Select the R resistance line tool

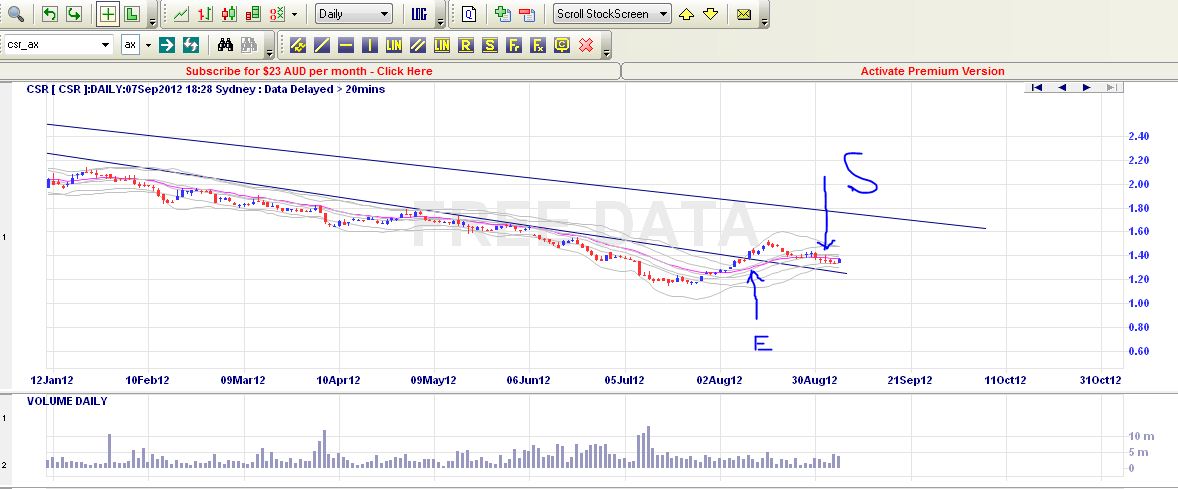tap(466, 45)
